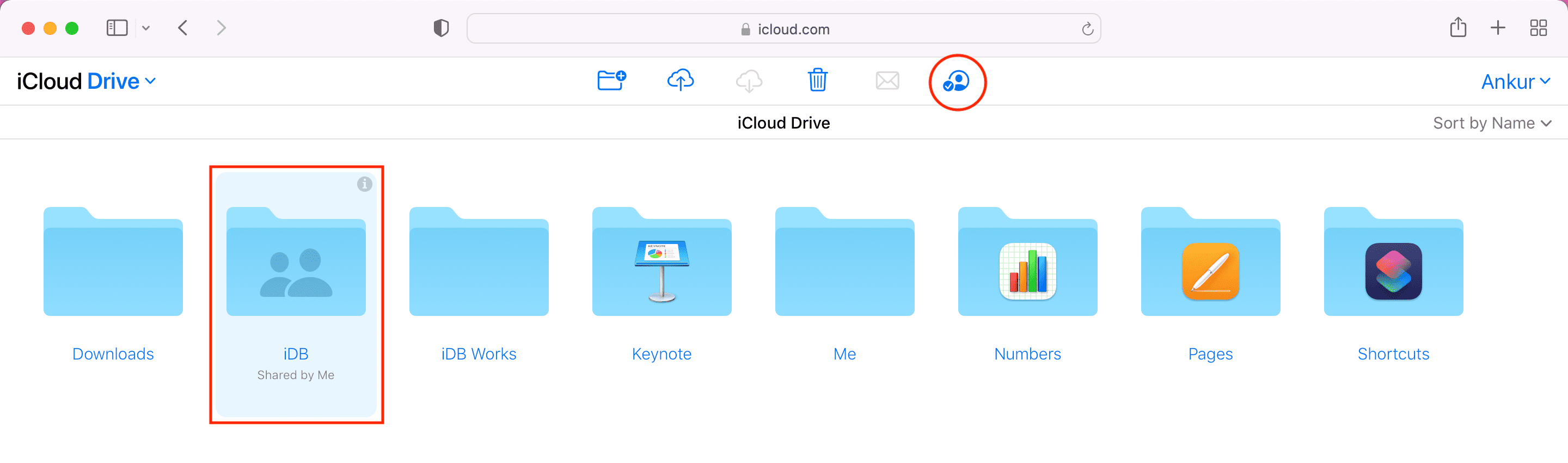Viewport: 1568px width, 463px height.
Task: Click the iDB Works label
Action: click(x=479, y=354)
